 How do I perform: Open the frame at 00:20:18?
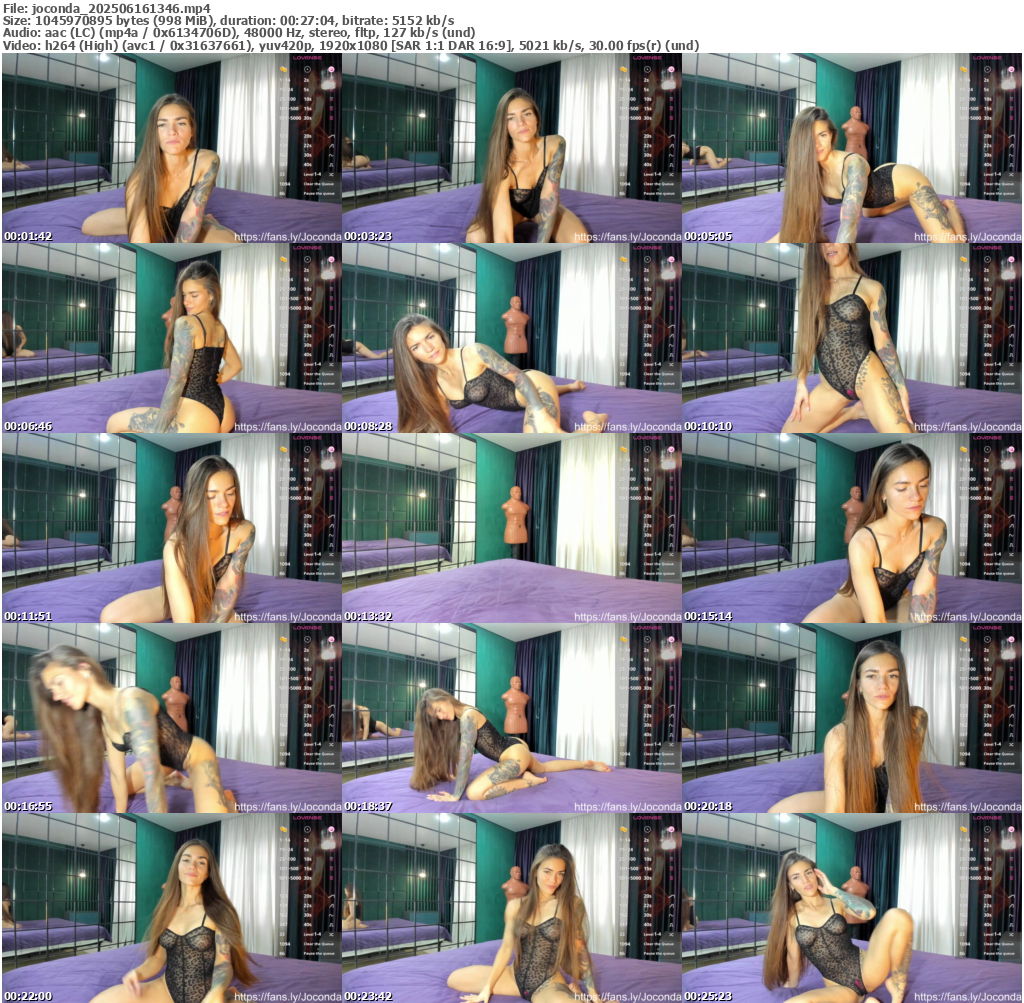pyautogui.click(x=852, y=718)
